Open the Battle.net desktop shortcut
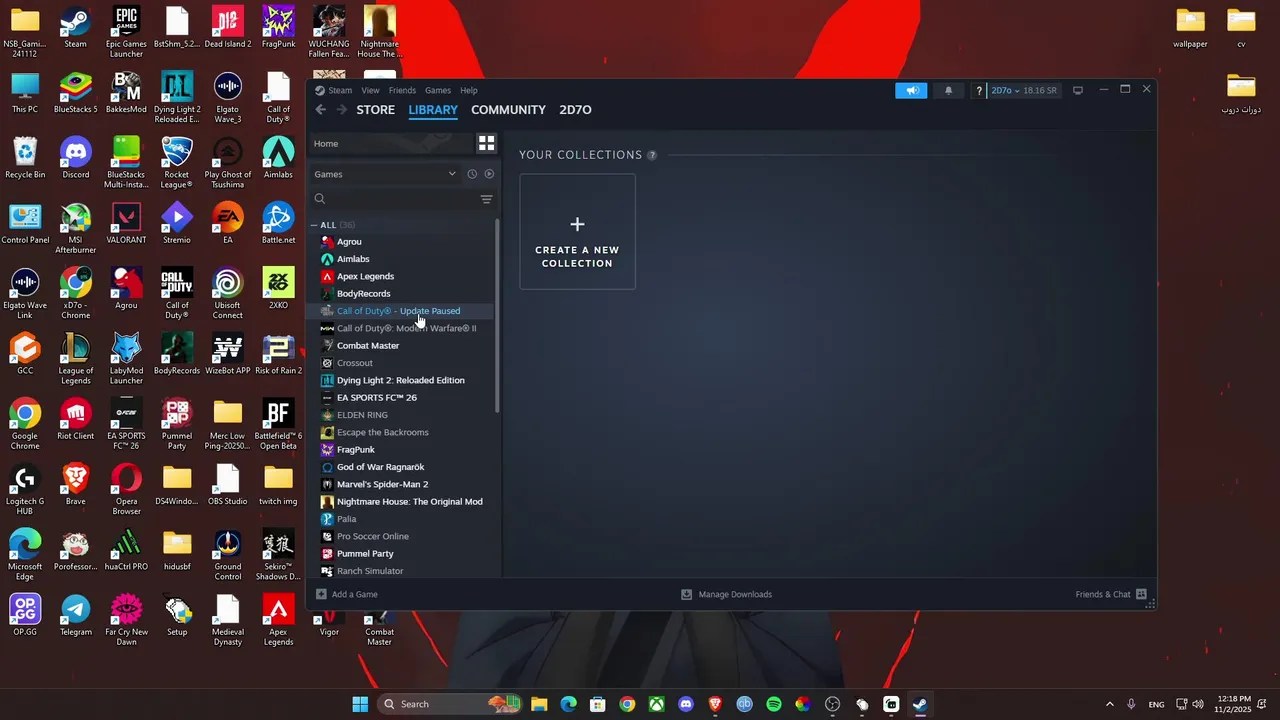Image resolution: width=1280 pixels, height=720 pixels. 278,223
